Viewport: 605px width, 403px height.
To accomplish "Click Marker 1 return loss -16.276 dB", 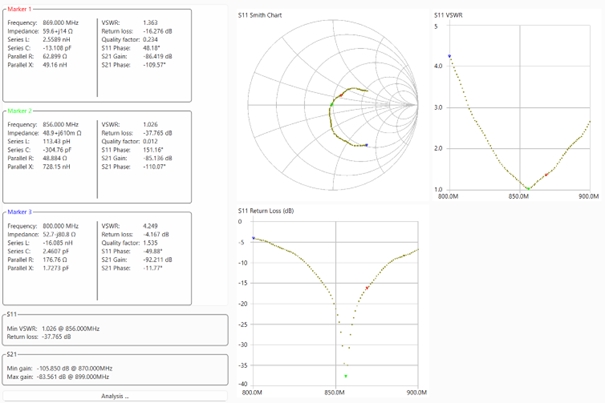I will point(157,31).
